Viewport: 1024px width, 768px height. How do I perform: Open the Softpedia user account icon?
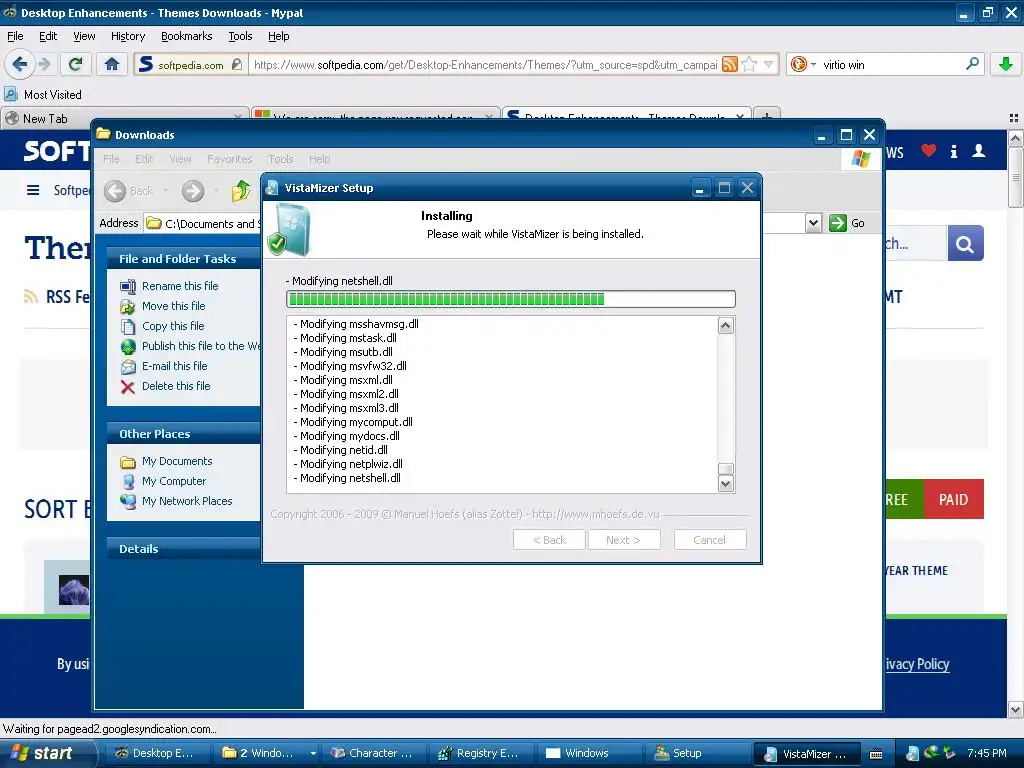pyautogui.click(x=978, y=151)
